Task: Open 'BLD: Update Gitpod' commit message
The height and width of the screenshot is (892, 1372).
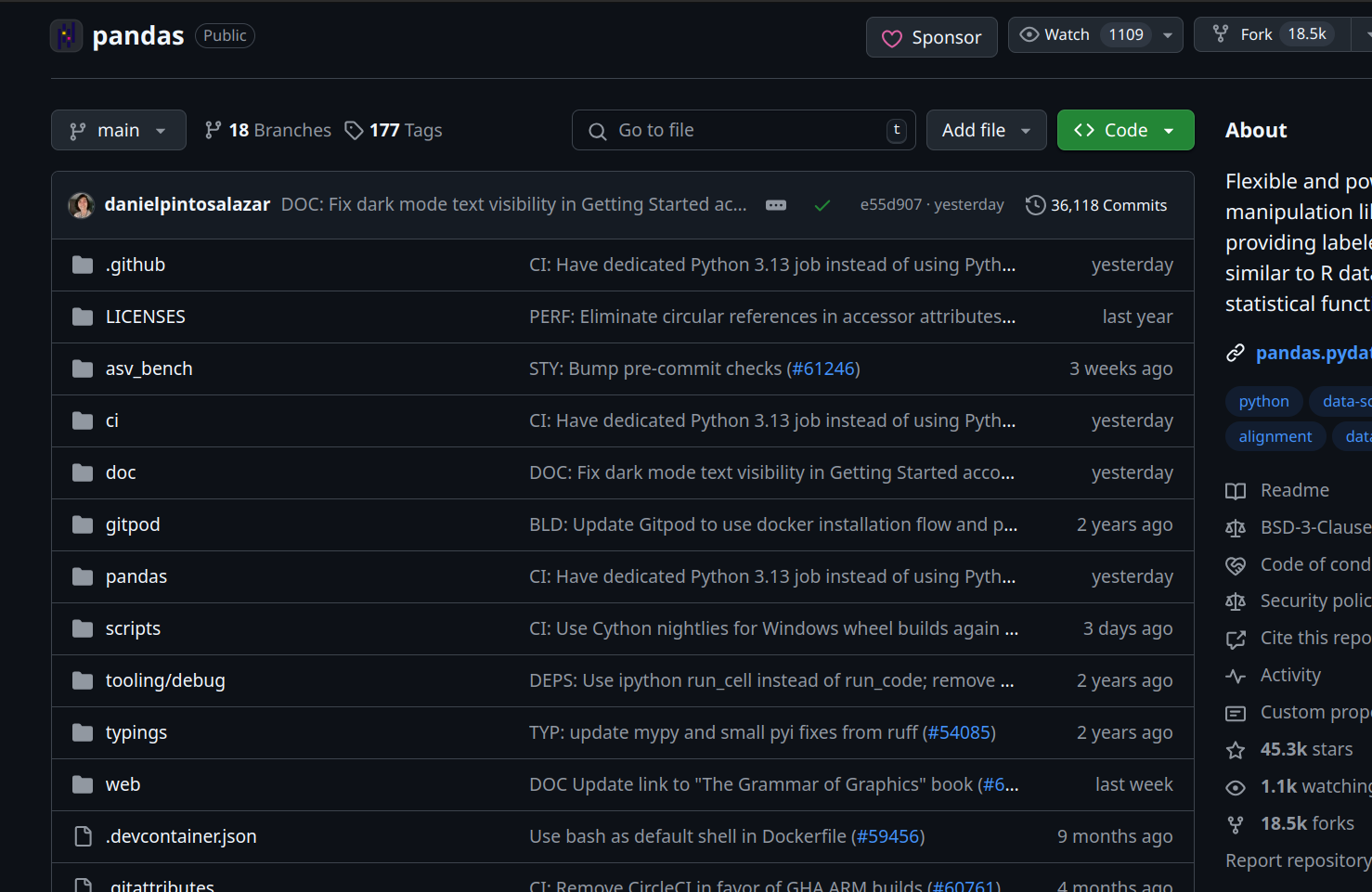Action: click(x=773, y=524)
